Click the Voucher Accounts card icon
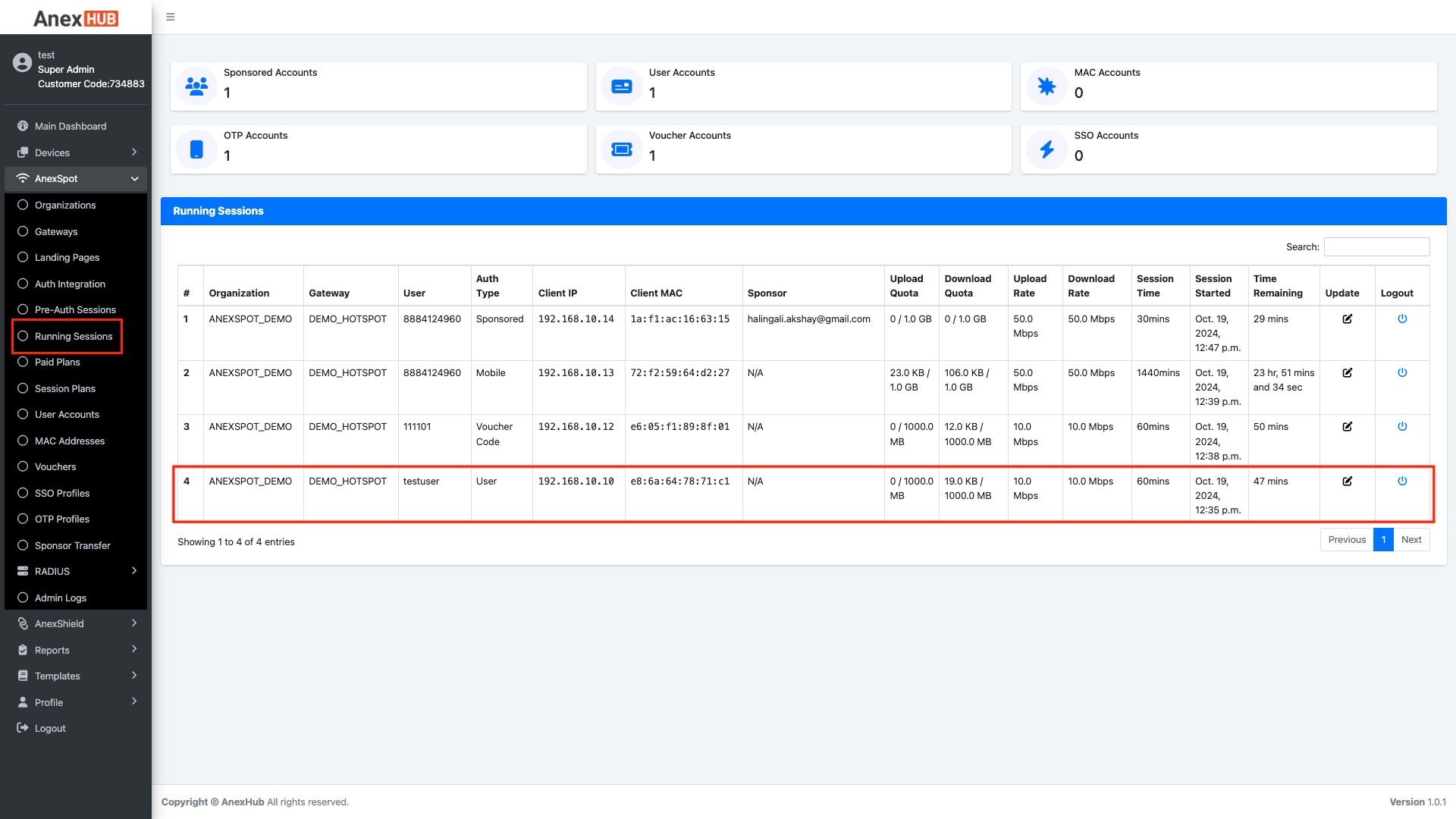The image size is (1456, 819). click(x=621, y=149)
